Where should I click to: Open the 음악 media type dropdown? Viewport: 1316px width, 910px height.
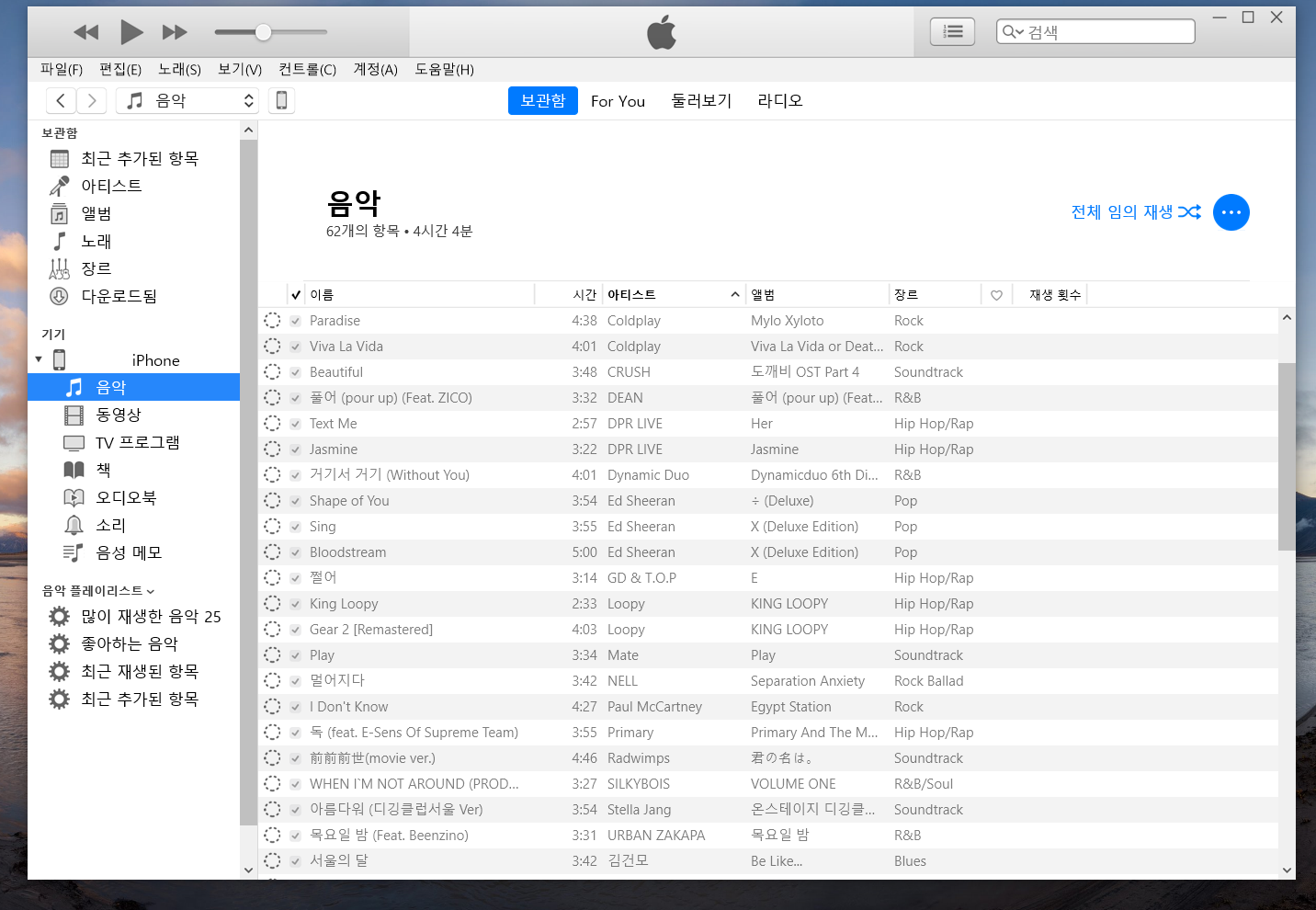[188, 100]
